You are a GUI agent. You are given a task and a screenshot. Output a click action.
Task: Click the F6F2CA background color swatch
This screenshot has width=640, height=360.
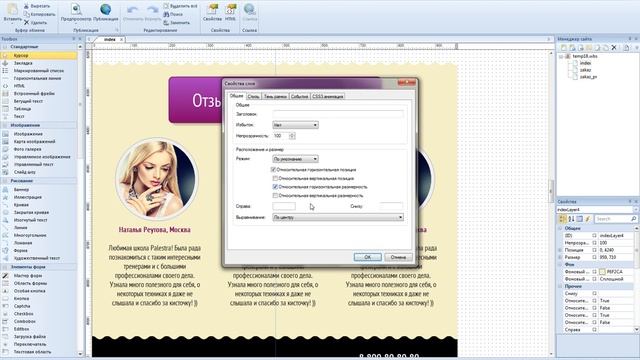point(602,271)
